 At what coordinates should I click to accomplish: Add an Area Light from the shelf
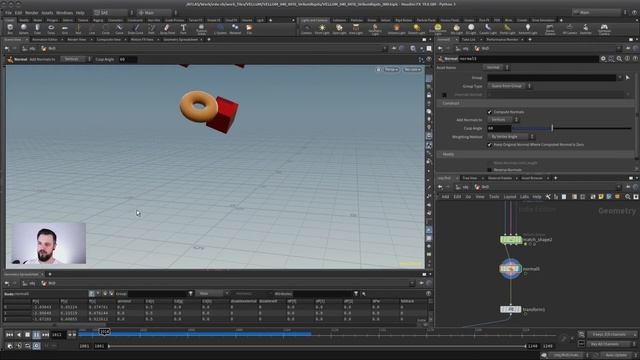356,29
